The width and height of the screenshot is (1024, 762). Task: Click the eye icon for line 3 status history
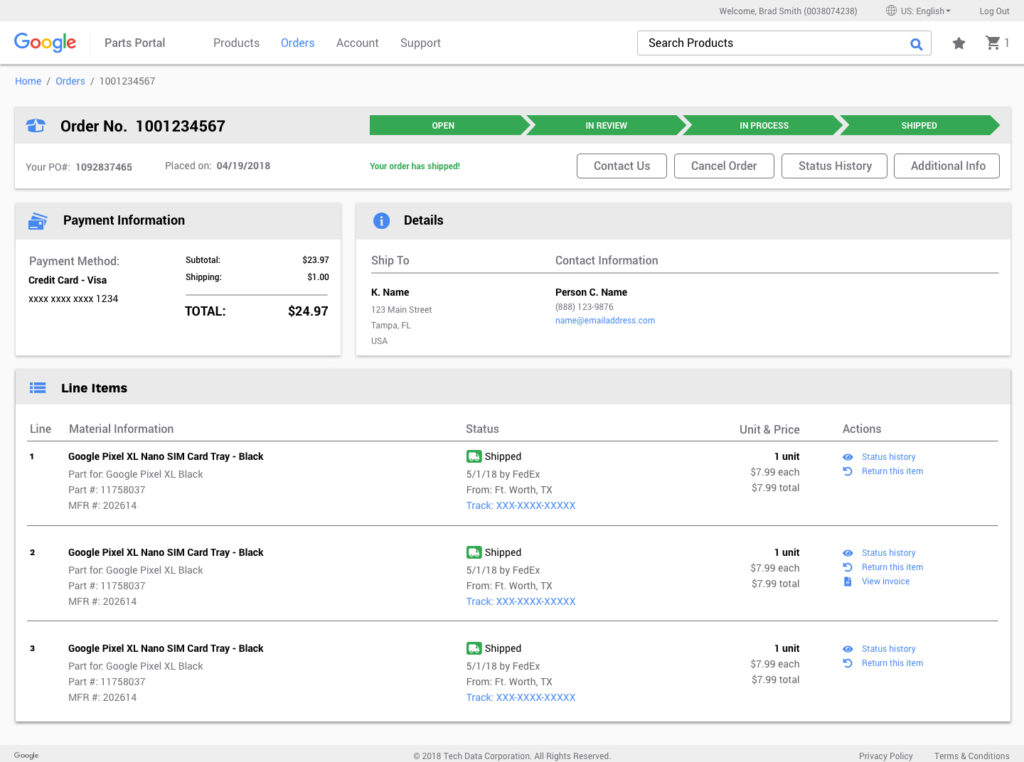coord(848,649)
